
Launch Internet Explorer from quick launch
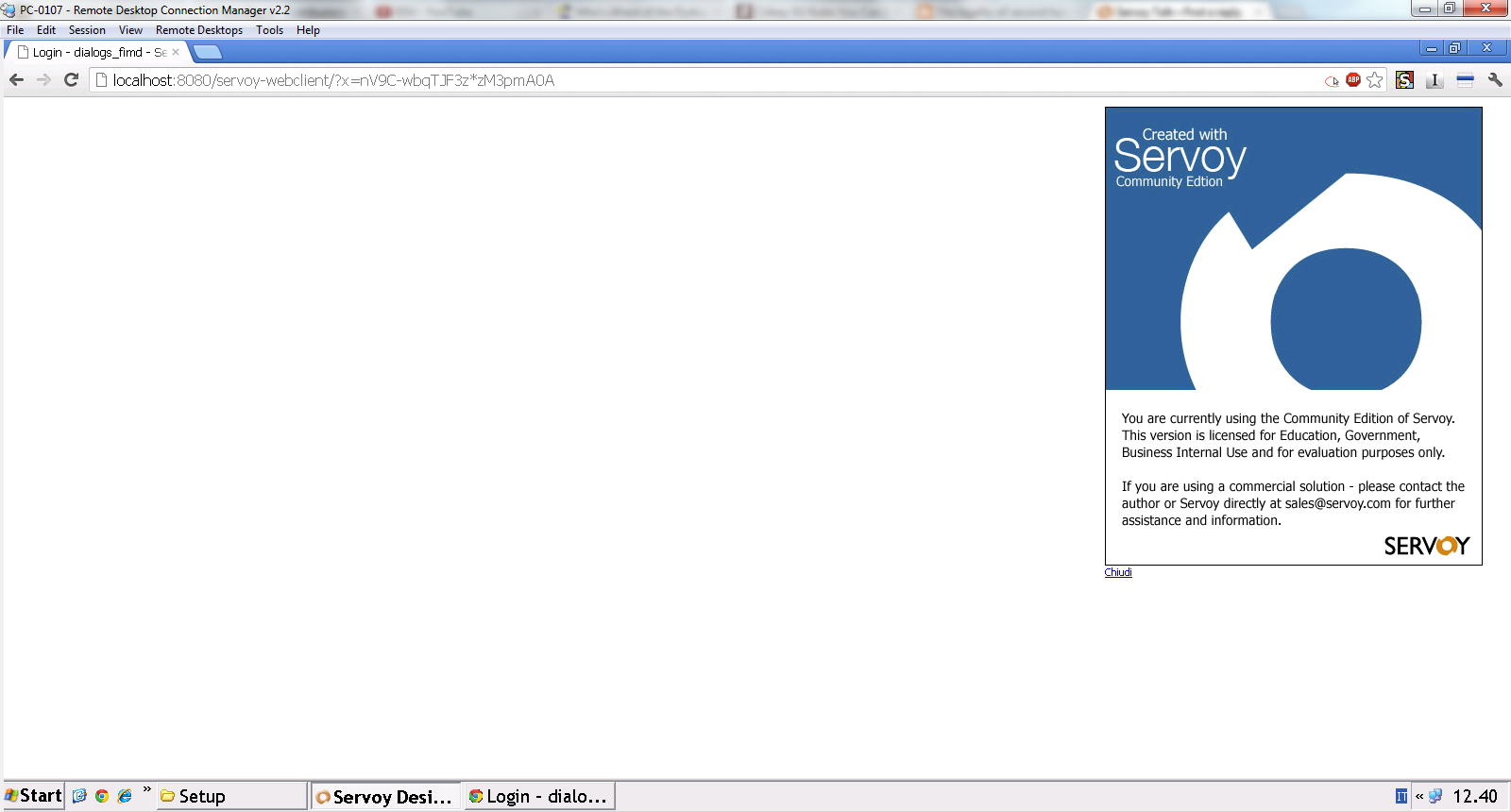click(x=125, y=796)
